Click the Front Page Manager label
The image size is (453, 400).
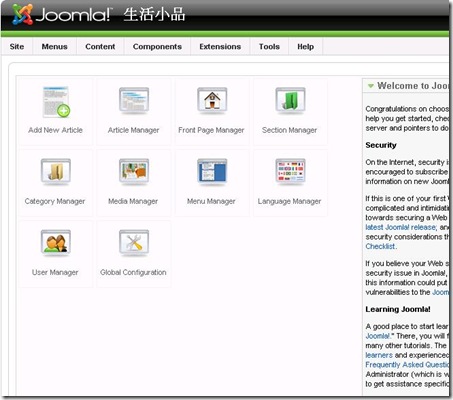(x=211, y=130)
